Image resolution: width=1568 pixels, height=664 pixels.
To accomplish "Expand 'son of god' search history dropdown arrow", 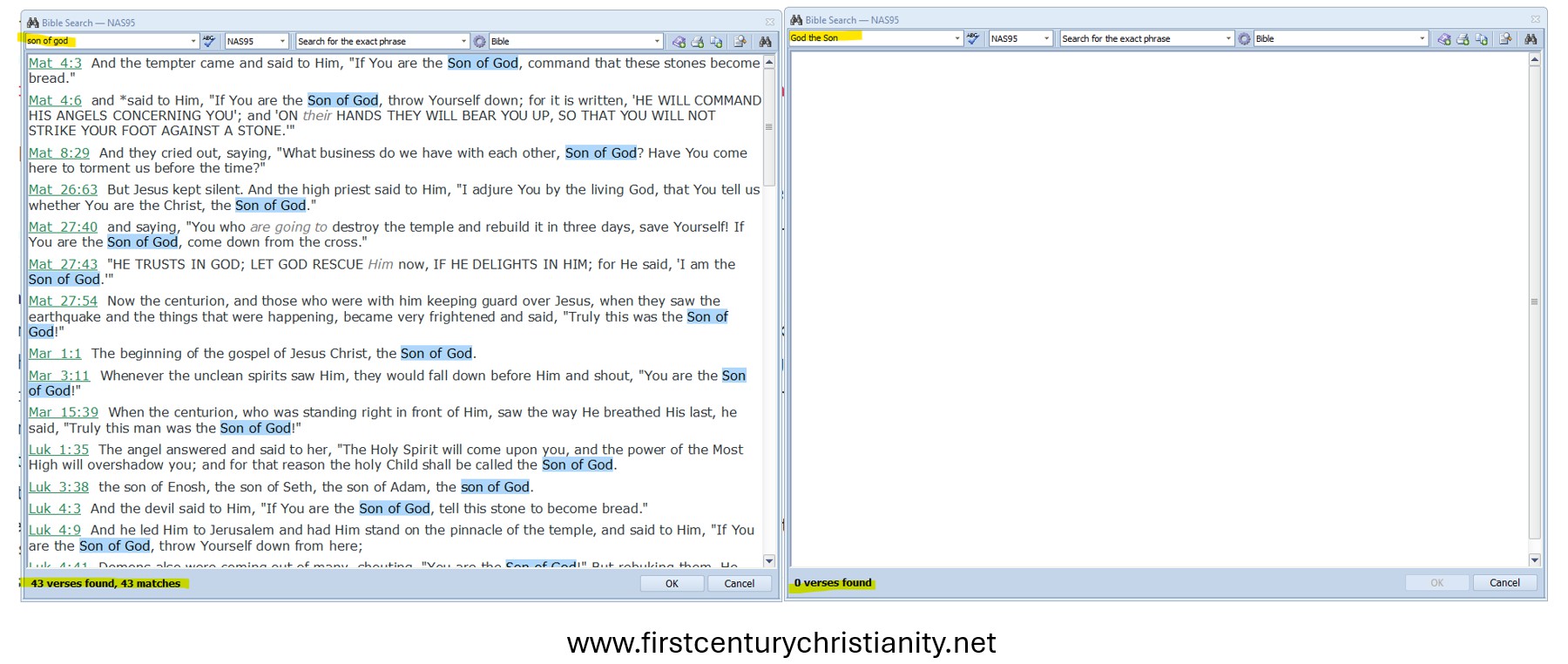I will 193,41.
